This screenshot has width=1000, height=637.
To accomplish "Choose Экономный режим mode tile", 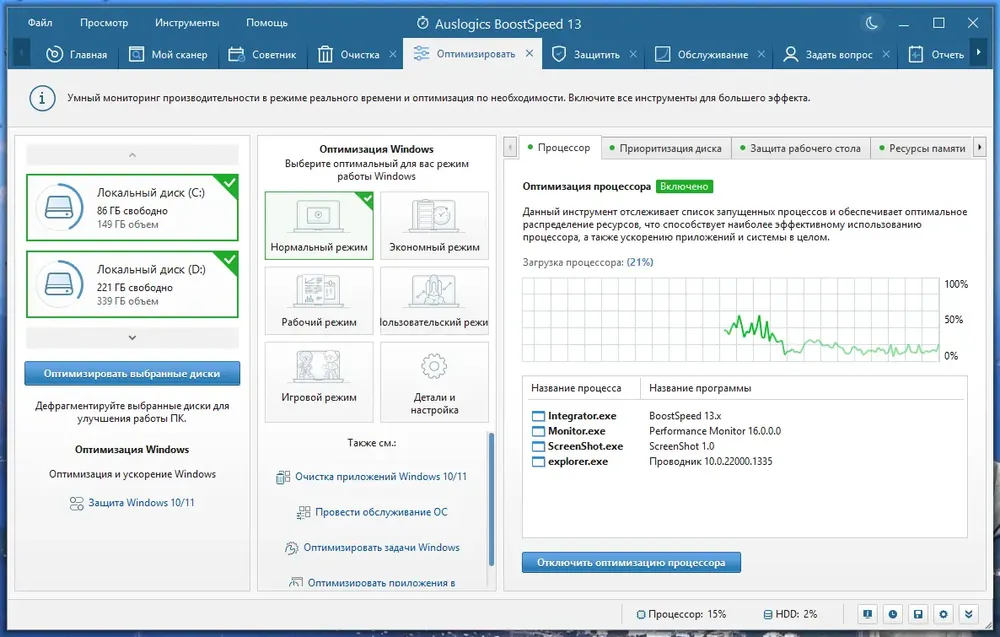I will pyautogui.click(x=434, y=226).
